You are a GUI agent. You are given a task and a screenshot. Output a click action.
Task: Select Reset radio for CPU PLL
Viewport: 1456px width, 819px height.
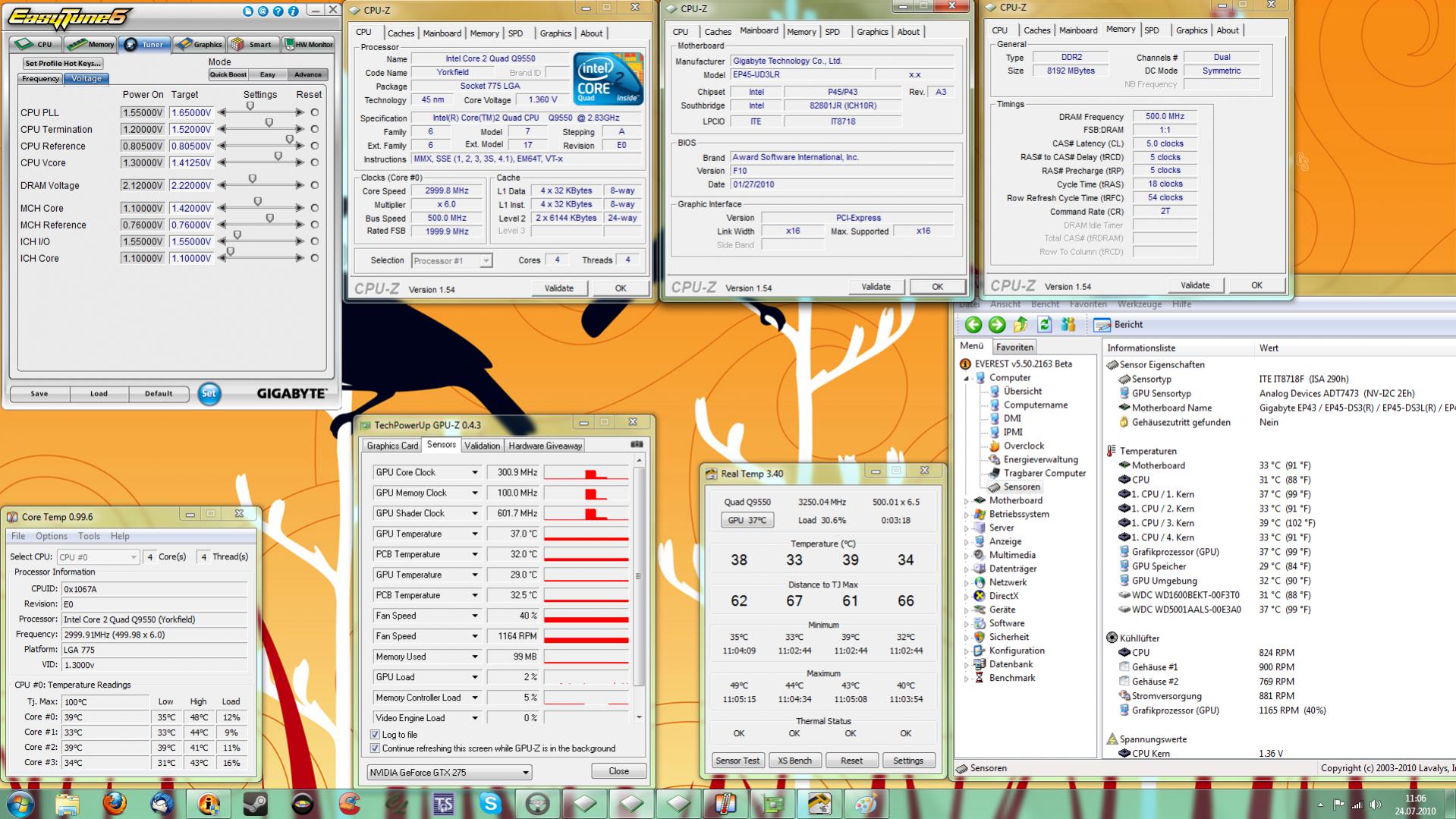(x=314, y=112)
